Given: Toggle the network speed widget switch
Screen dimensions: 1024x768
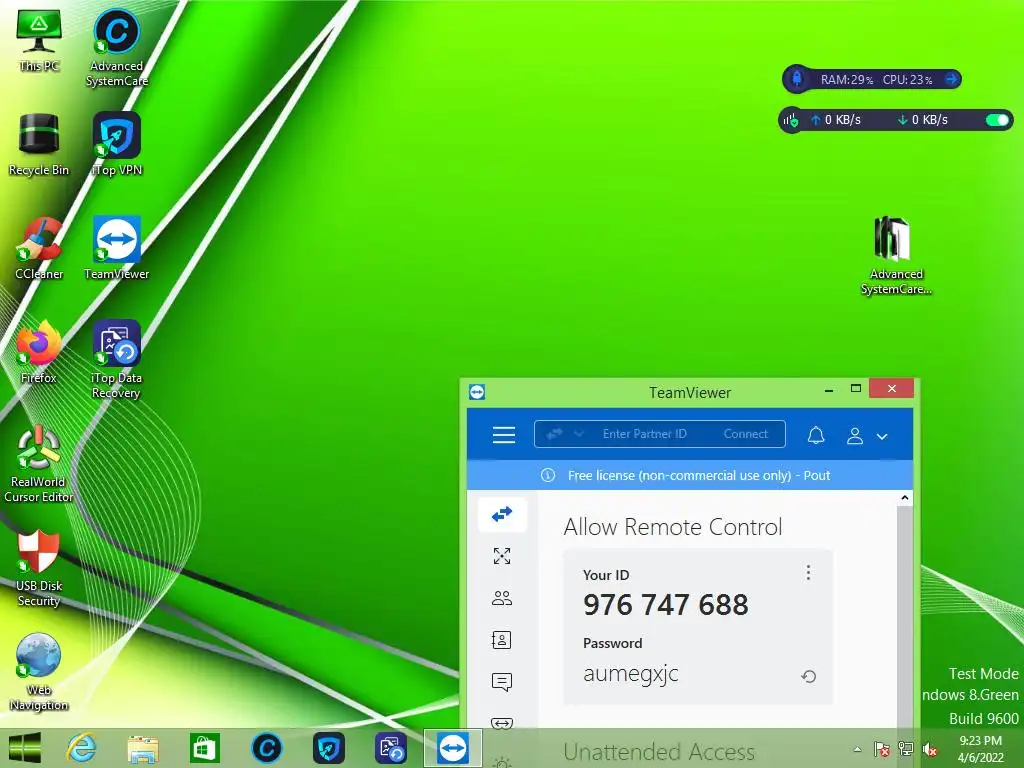Looking at the screenshot, I should coord(997,120).
